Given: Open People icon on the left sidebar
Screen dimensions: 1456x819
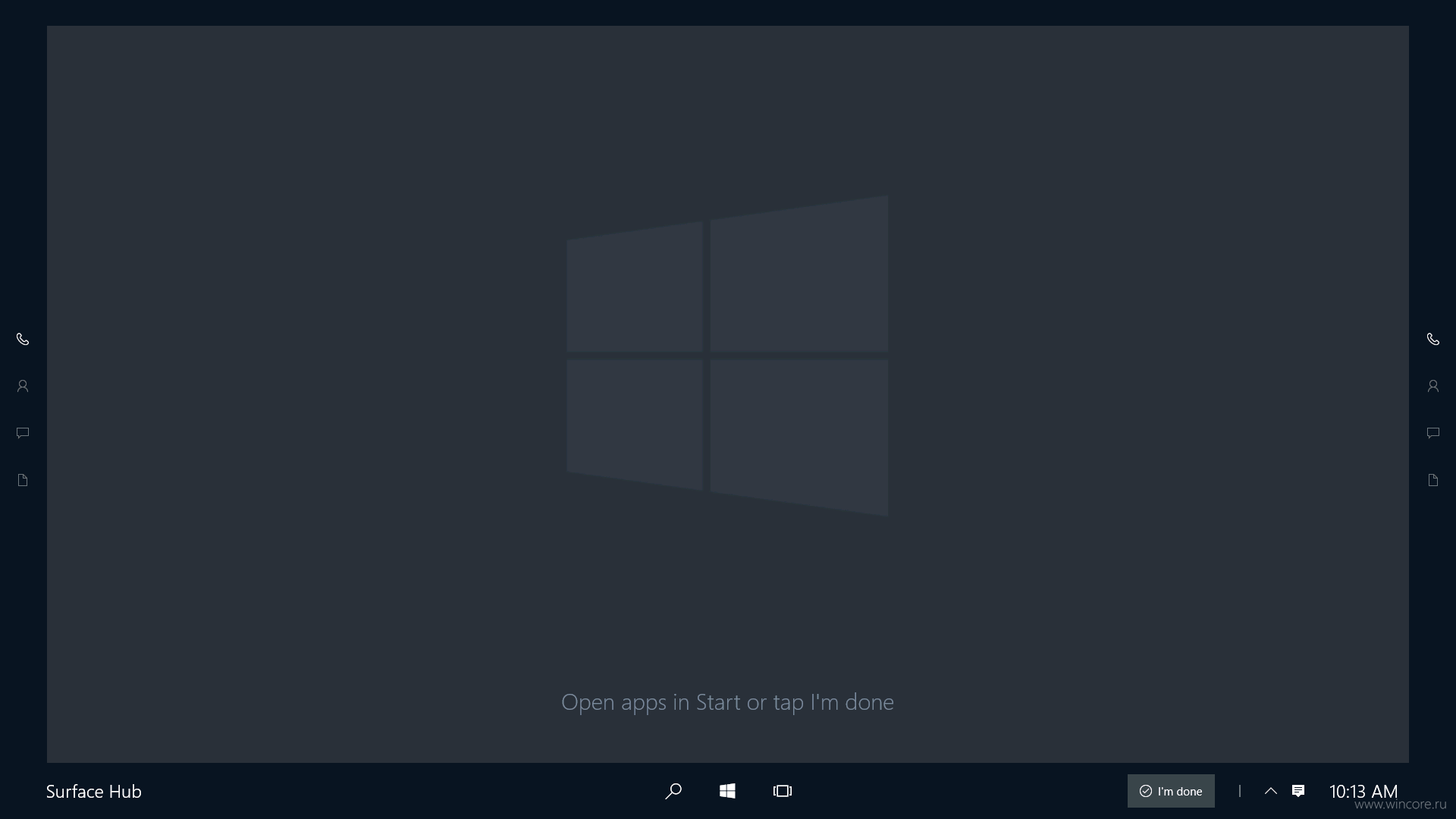Looking at the screenshot, I should click(x=23, y=386).
